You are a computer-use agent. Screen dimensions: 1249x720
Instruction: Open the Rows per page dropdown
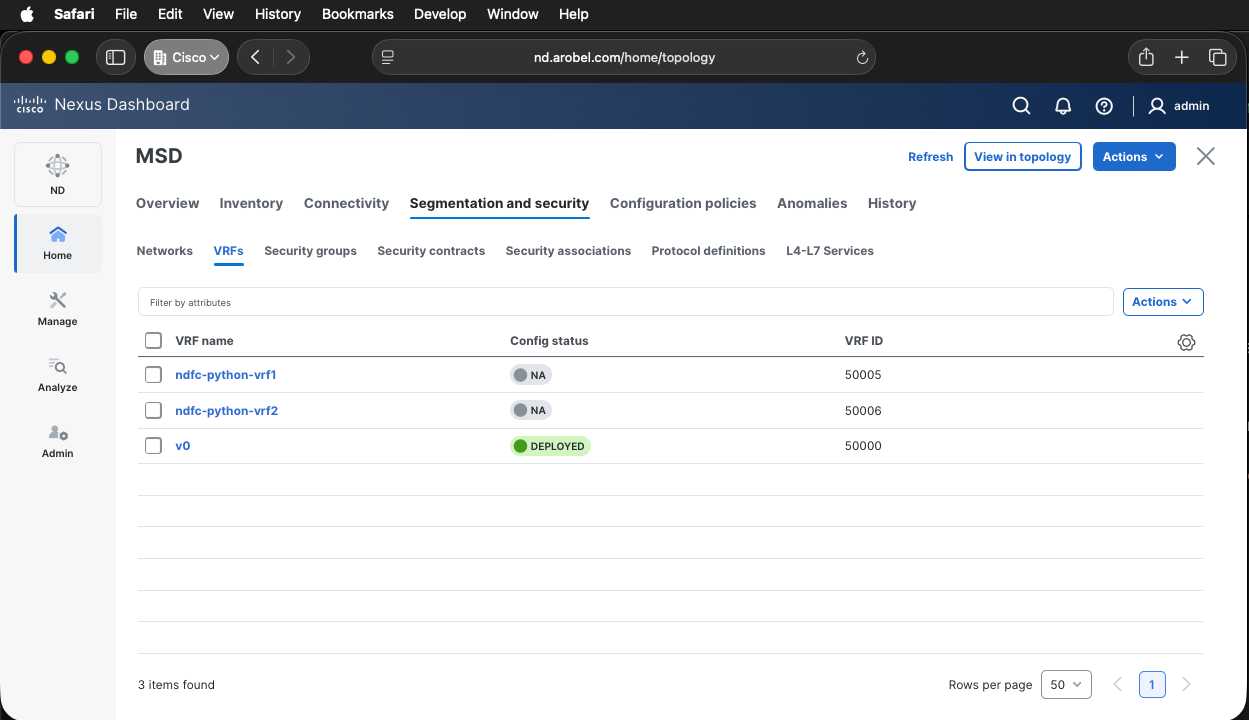coord(1065,685)
